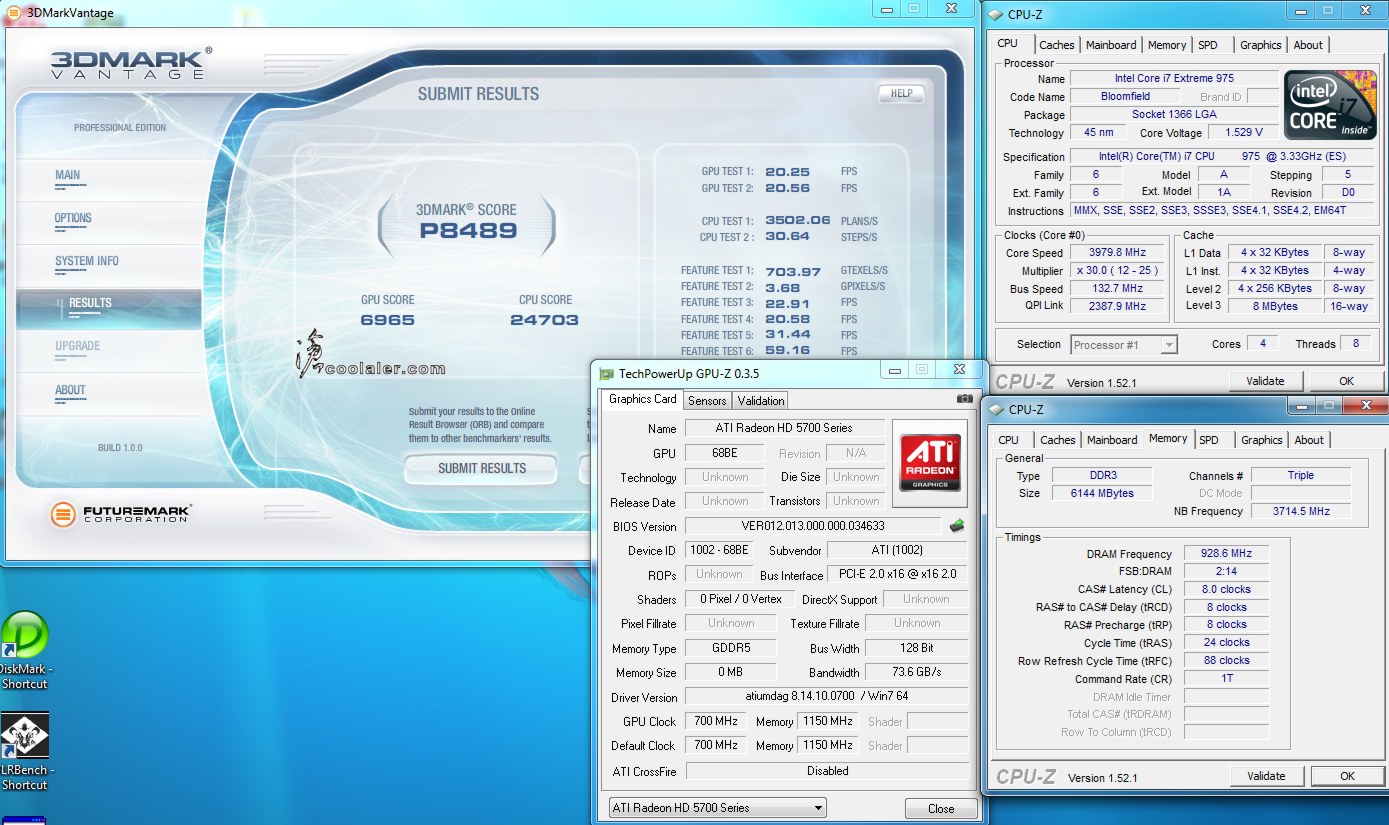Screen dimensions: 1389x825
Task: Open the graphics card selector dropdown in GPU-Z
Action: 717,807
